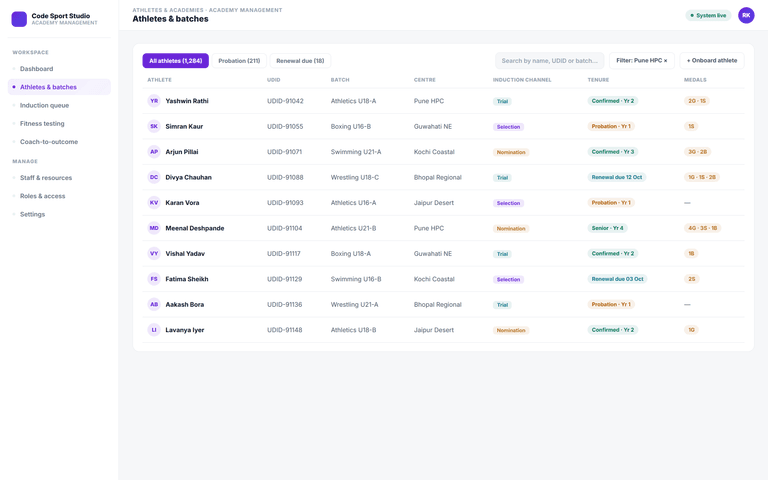Click the LI avatar for Lavanya Iyer
The image size is (768, 480).
point(154,330)
